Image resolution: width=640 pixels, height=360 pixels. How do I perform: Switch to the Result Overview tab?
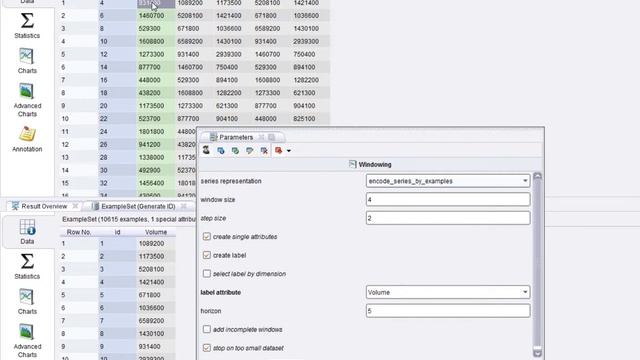tap(44, 206)
